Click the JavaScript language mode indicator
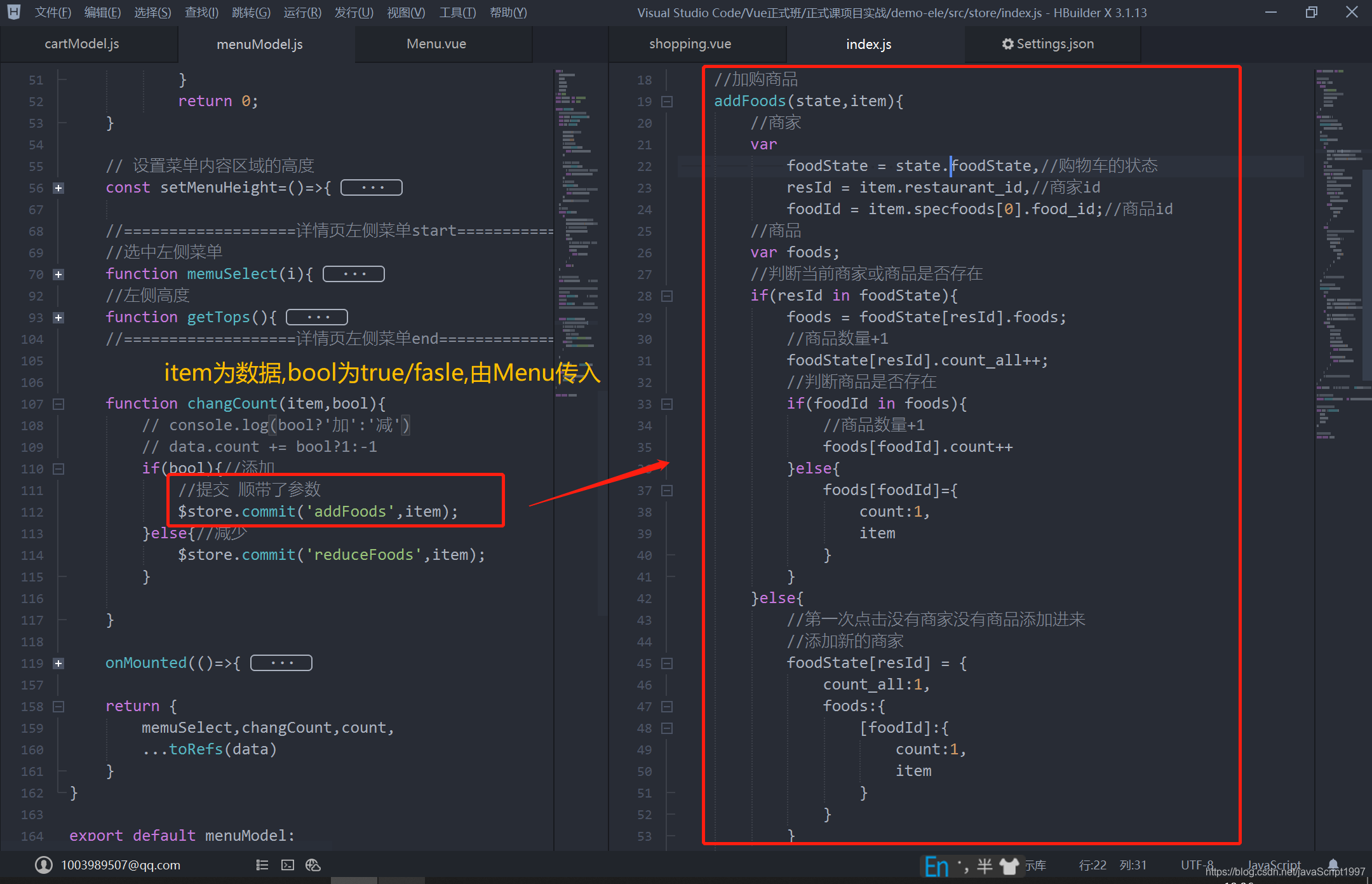 [x=1274, y=865]
